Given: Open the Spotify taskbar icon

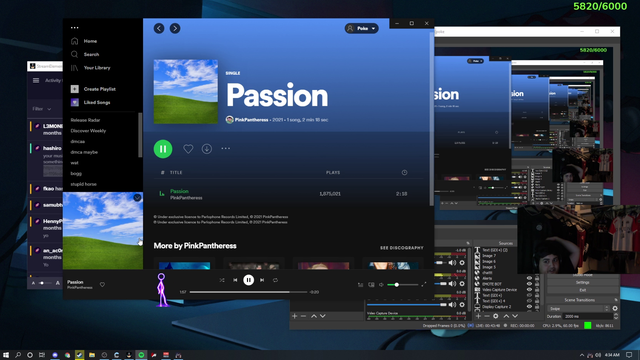Looking at the screenshot, I should (x=141, y=355).
